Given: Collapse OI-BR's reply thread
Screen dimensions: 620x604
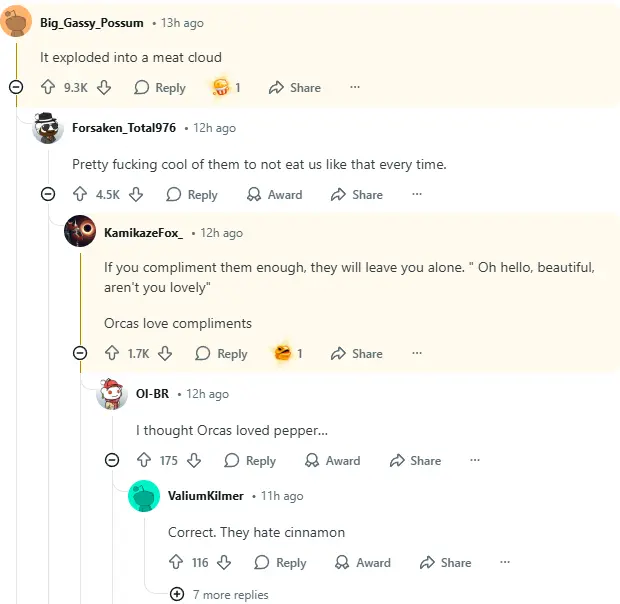Looking at the screenshot, I should 112,461.
